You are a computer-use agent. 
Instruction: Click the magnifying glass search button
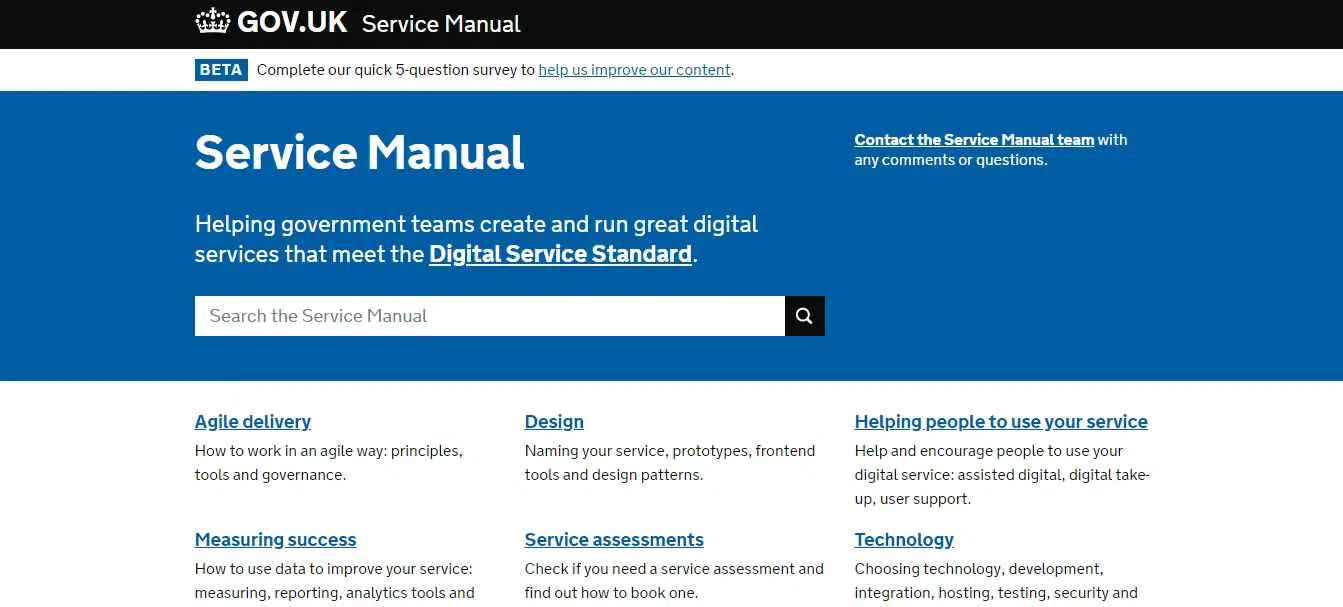coord(804,316)
